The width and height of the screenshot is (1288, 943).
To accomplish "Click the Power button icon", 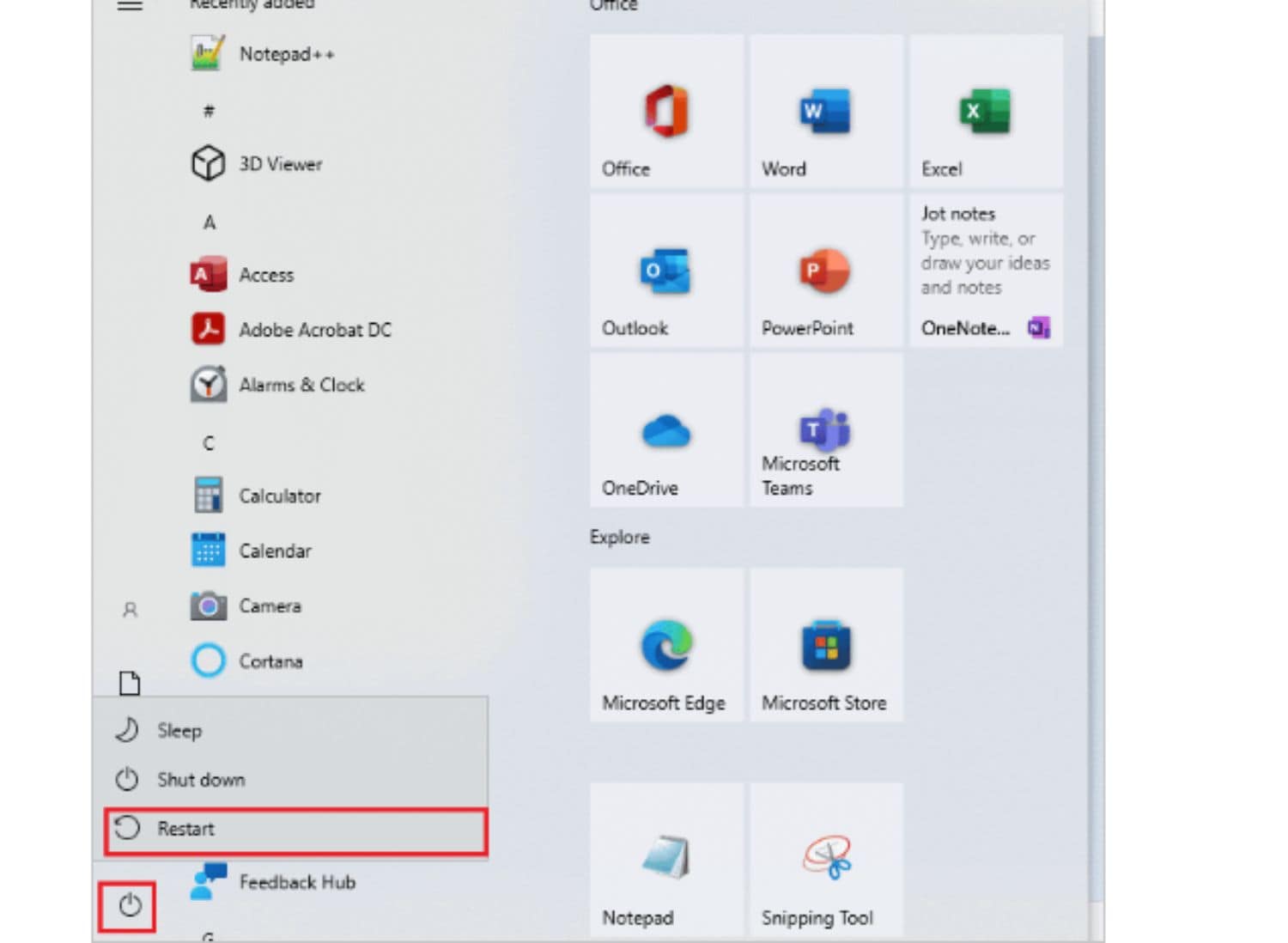I will point(130,905).
